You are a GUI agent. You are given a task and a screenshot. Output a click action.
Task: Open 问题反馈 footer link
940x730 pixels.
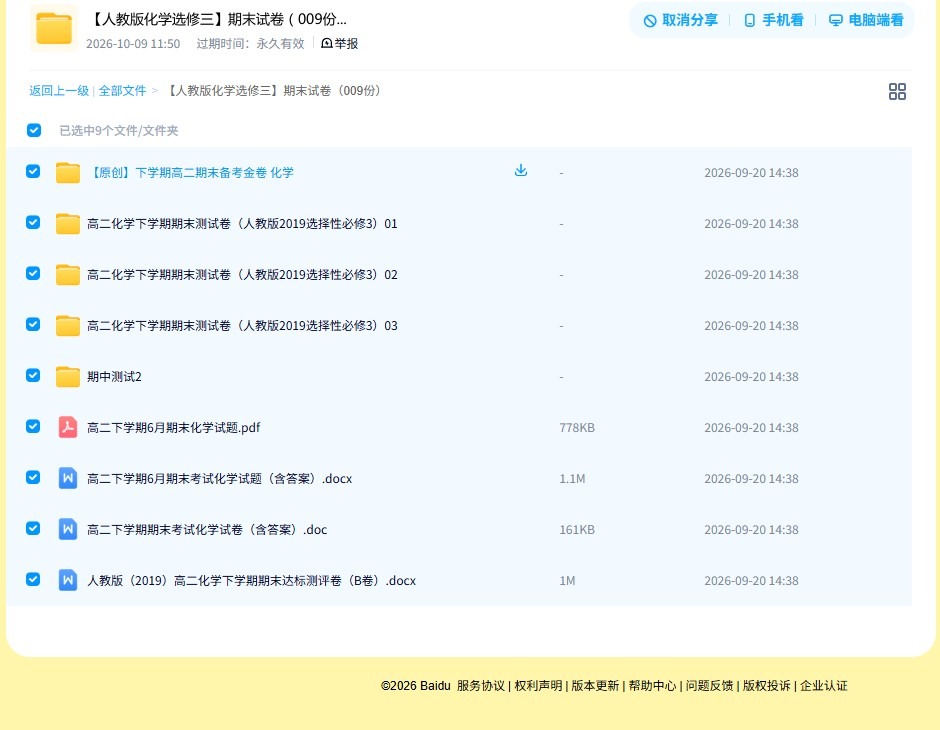point(709,686)
